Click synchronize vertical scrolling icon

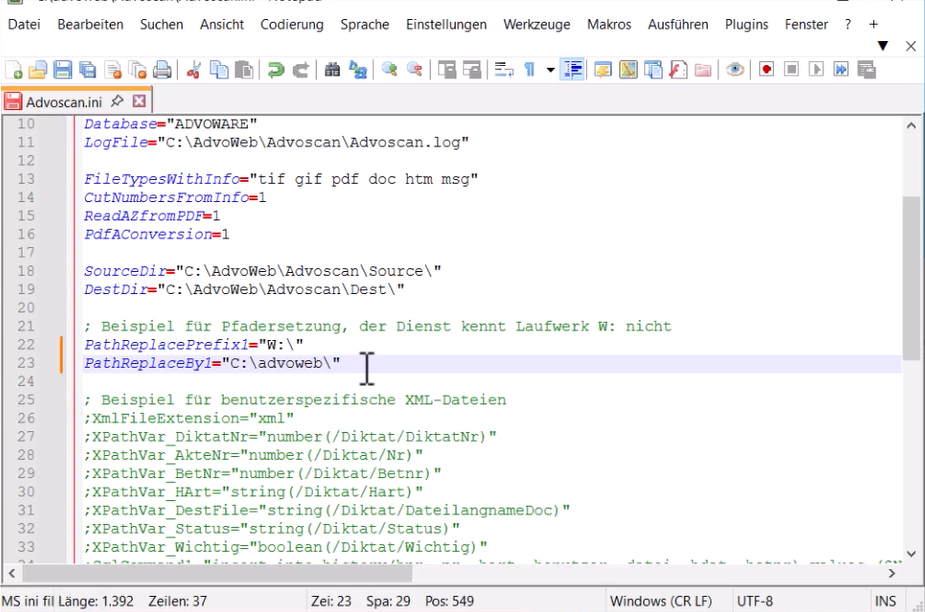coord(447,70)
